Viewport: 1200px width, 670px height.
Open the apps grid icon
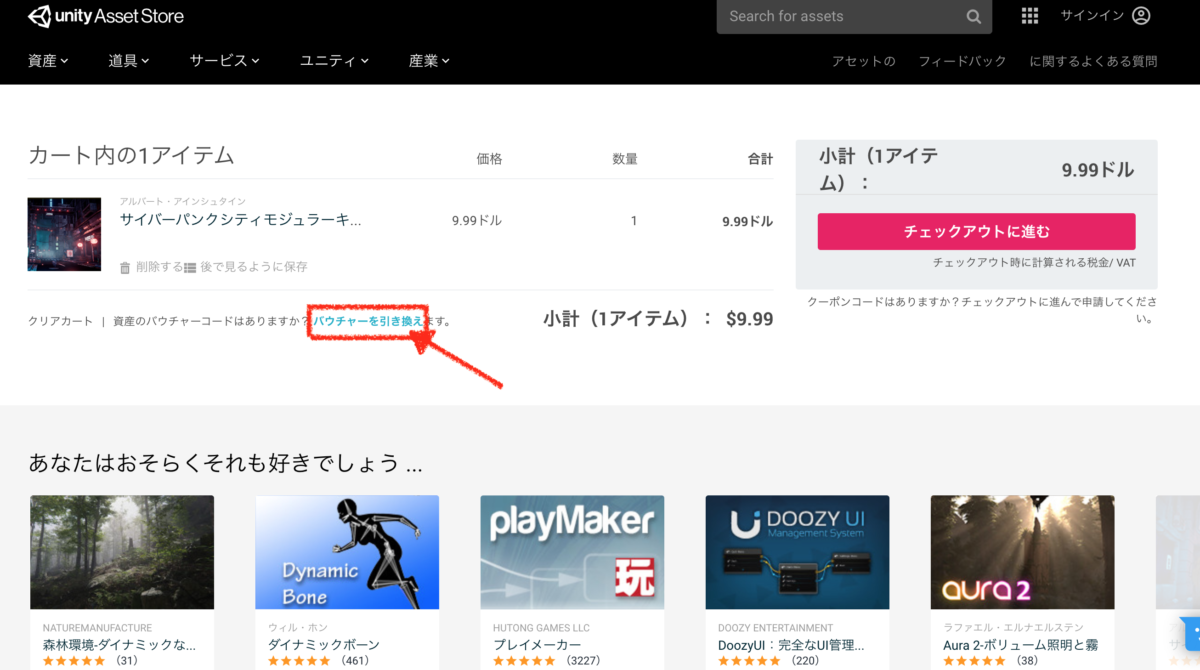click(x=1030, y=16)
